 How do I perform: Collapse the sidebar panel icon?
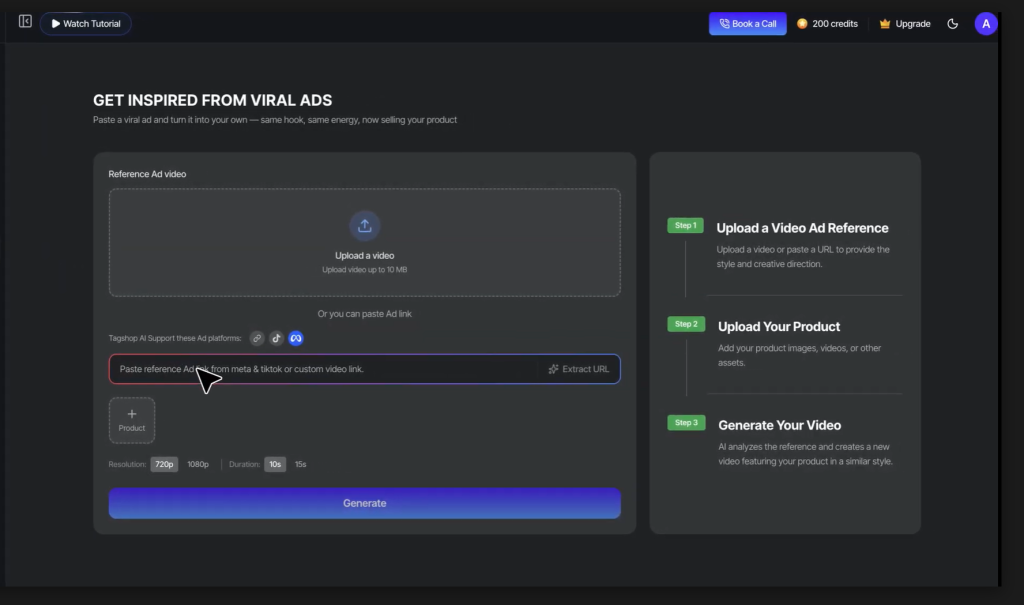(x=25, y=22)
